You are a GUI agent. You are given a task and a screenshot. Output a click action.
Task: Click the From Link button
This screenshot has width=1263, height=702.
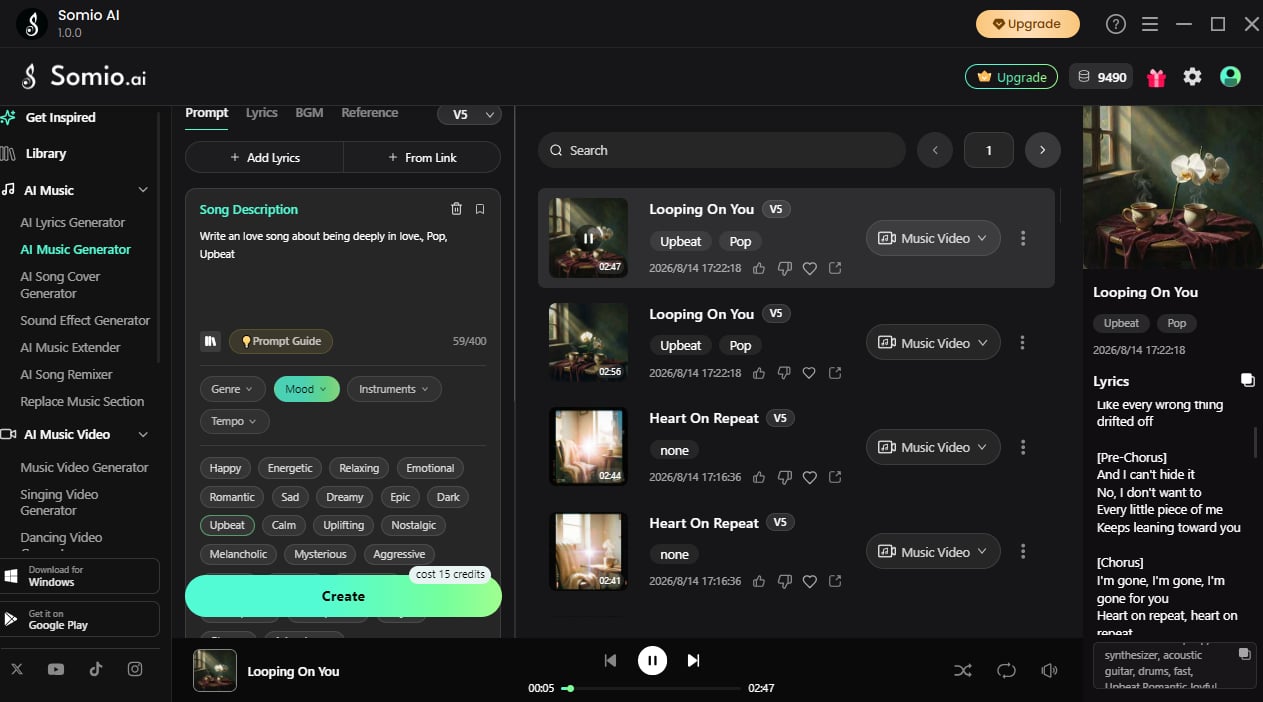[x=422, y=157]
